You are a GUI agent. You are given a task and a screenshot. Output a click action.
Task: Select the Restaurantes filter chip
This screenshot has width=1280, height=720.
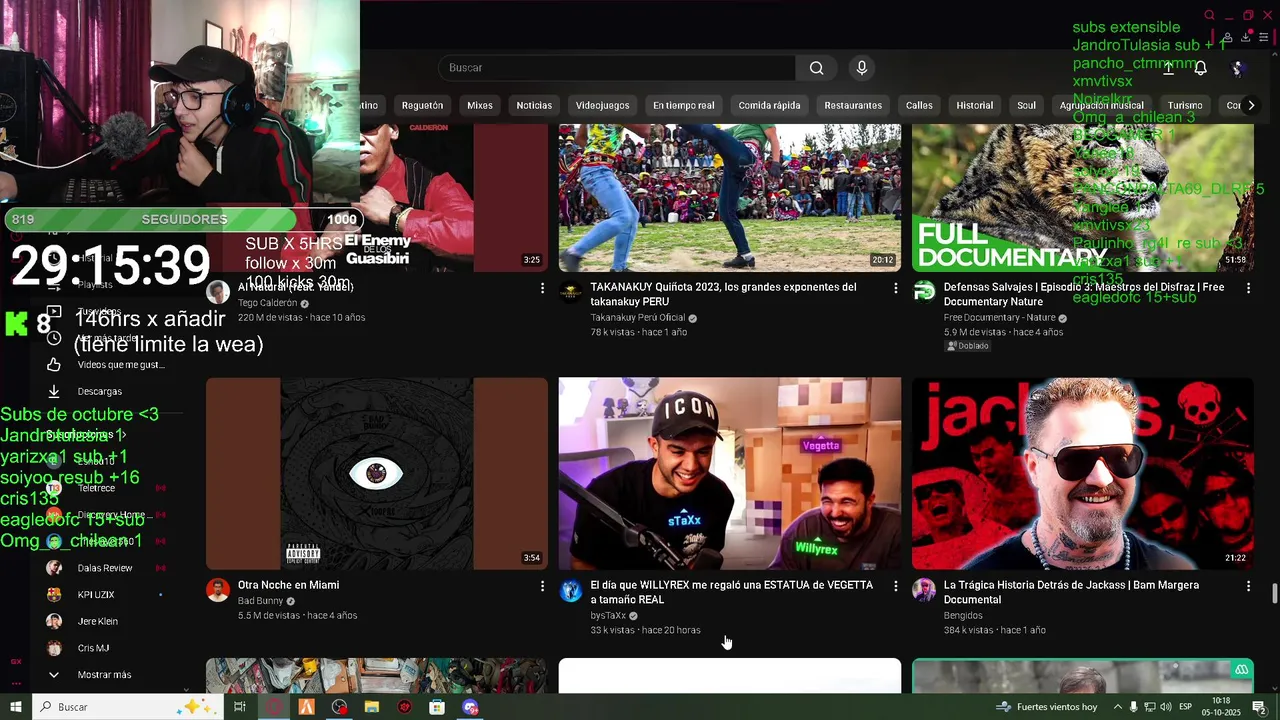853,105
